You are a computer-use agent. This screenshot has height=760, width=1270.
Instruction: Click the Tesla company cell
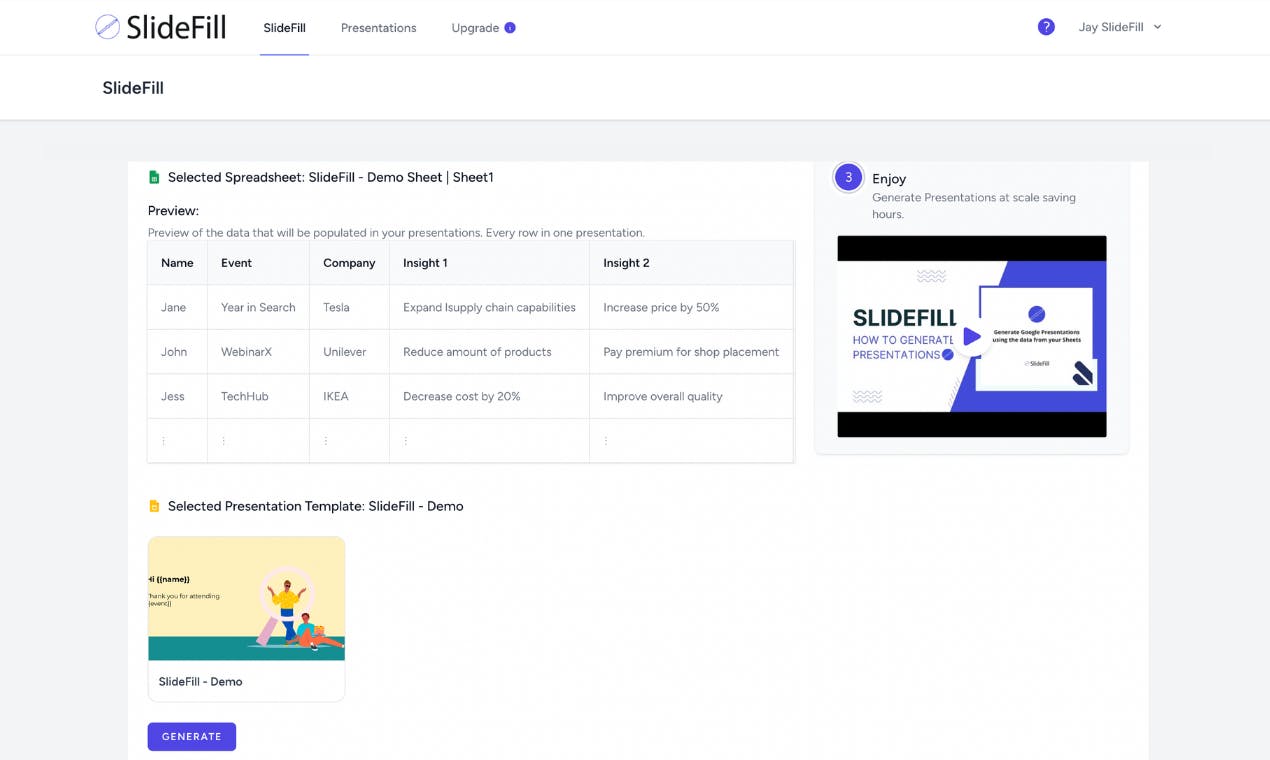point(349,307)
